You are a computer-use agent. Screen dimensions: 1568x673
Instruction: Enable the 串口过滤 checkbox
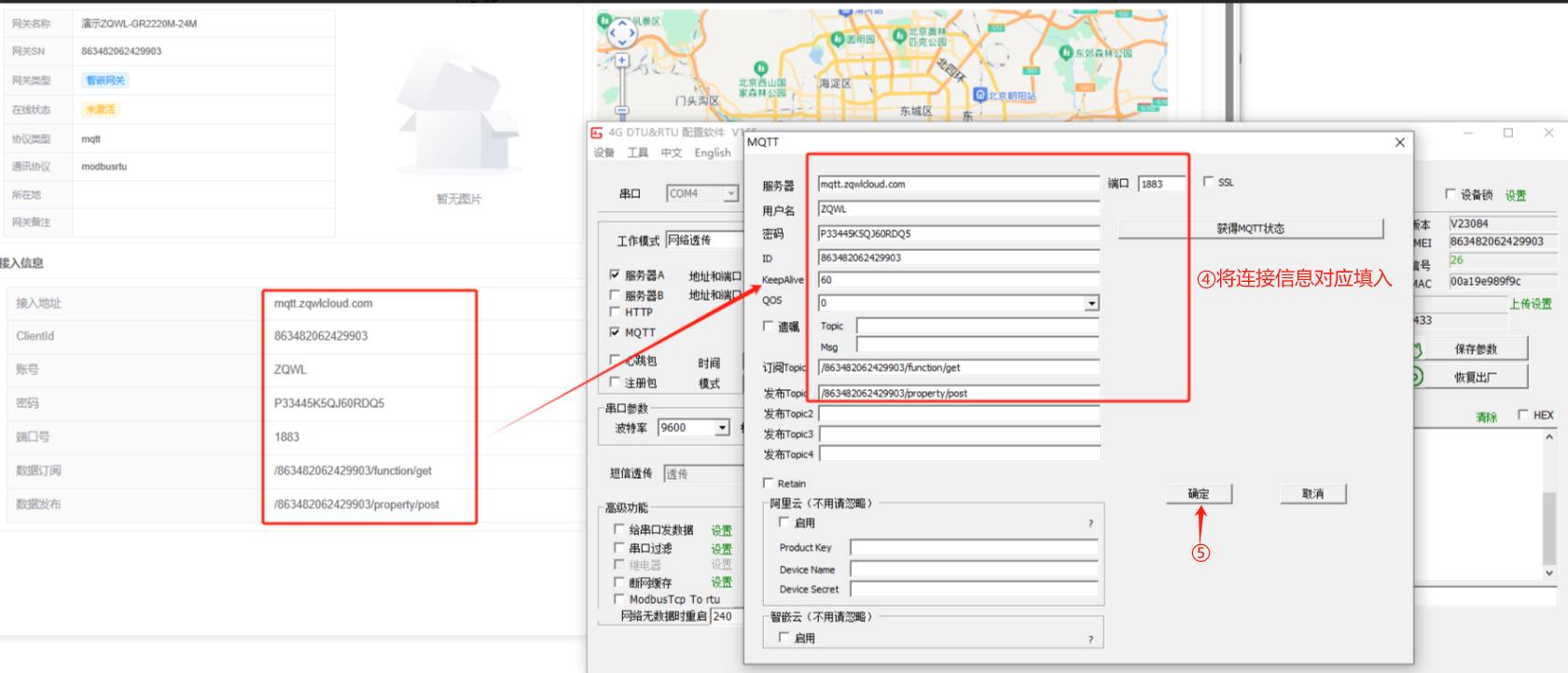click(618, 548)
